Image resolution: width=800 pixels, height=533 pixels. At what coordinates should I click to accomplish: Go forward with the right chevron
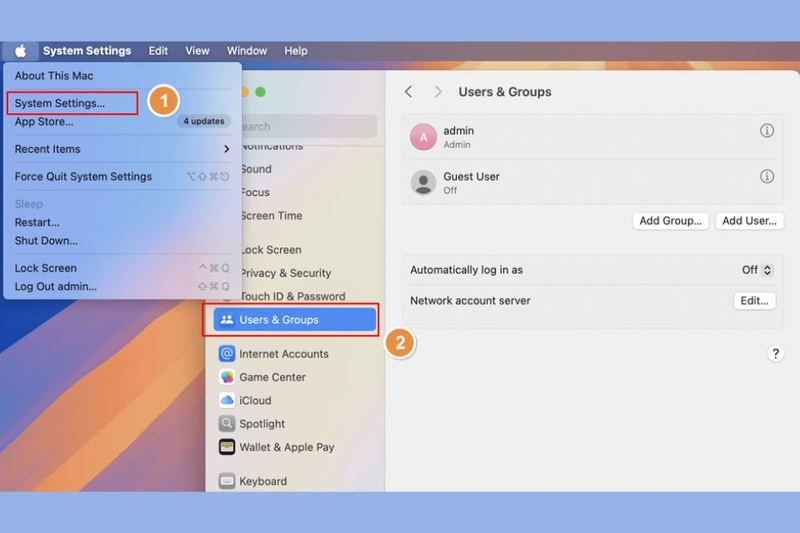pos(437,92)
